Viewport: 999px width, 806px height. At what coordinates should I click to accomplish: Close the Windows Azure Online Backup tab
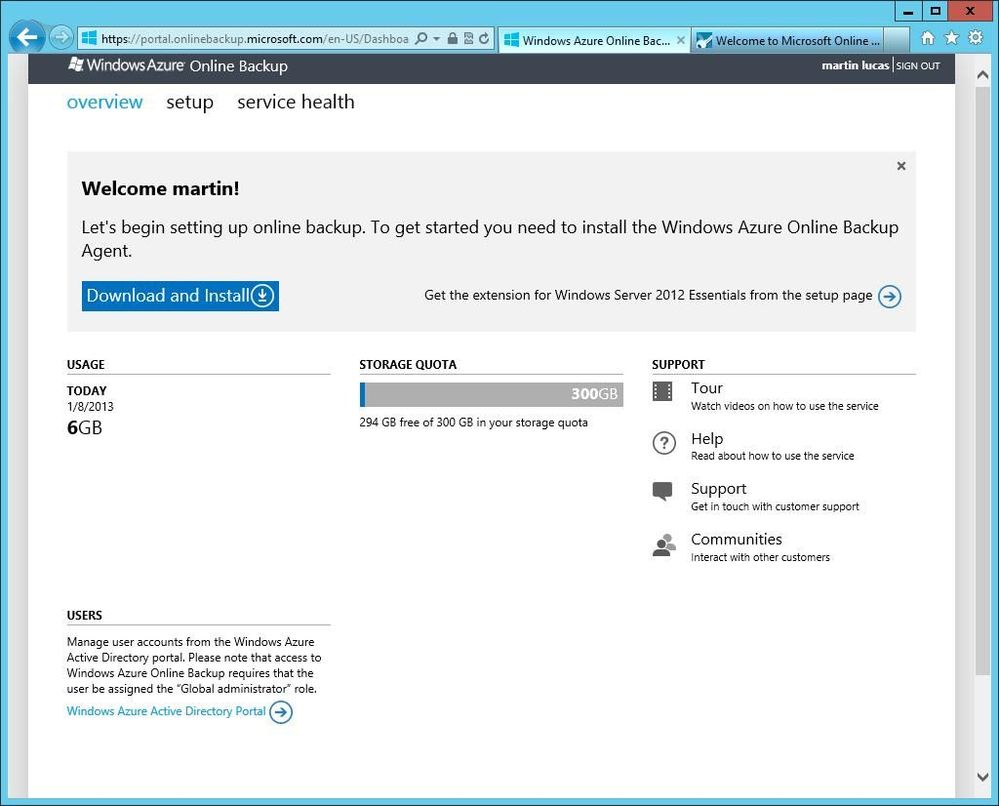tap(680, 40)
